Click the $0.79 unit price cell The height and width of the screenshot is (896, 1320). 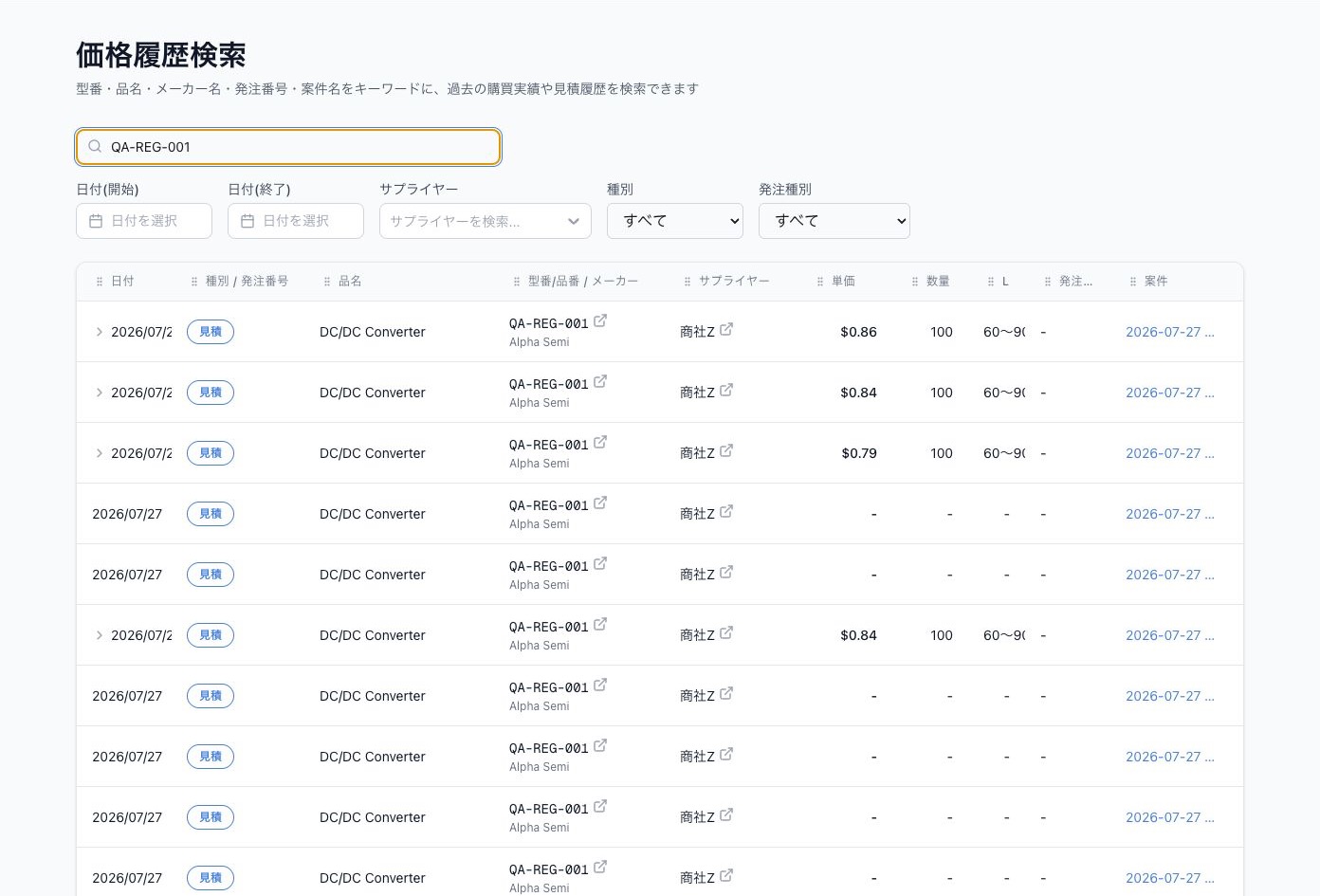(859, 453)
